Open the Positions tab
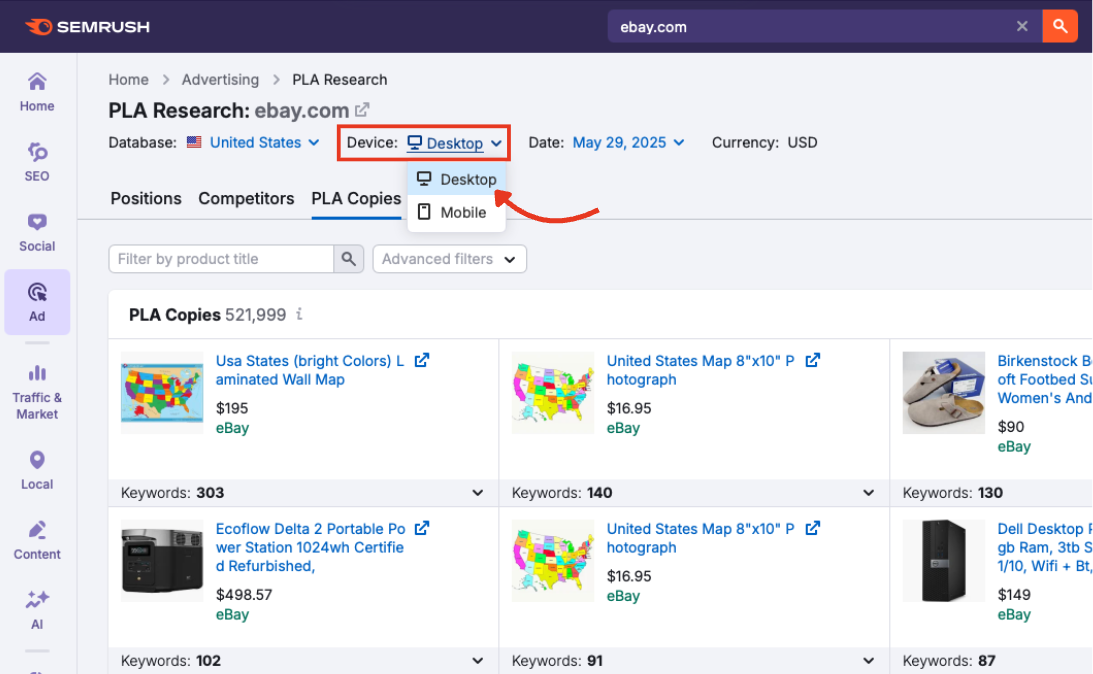1093x674 pixels. [145, 198]
